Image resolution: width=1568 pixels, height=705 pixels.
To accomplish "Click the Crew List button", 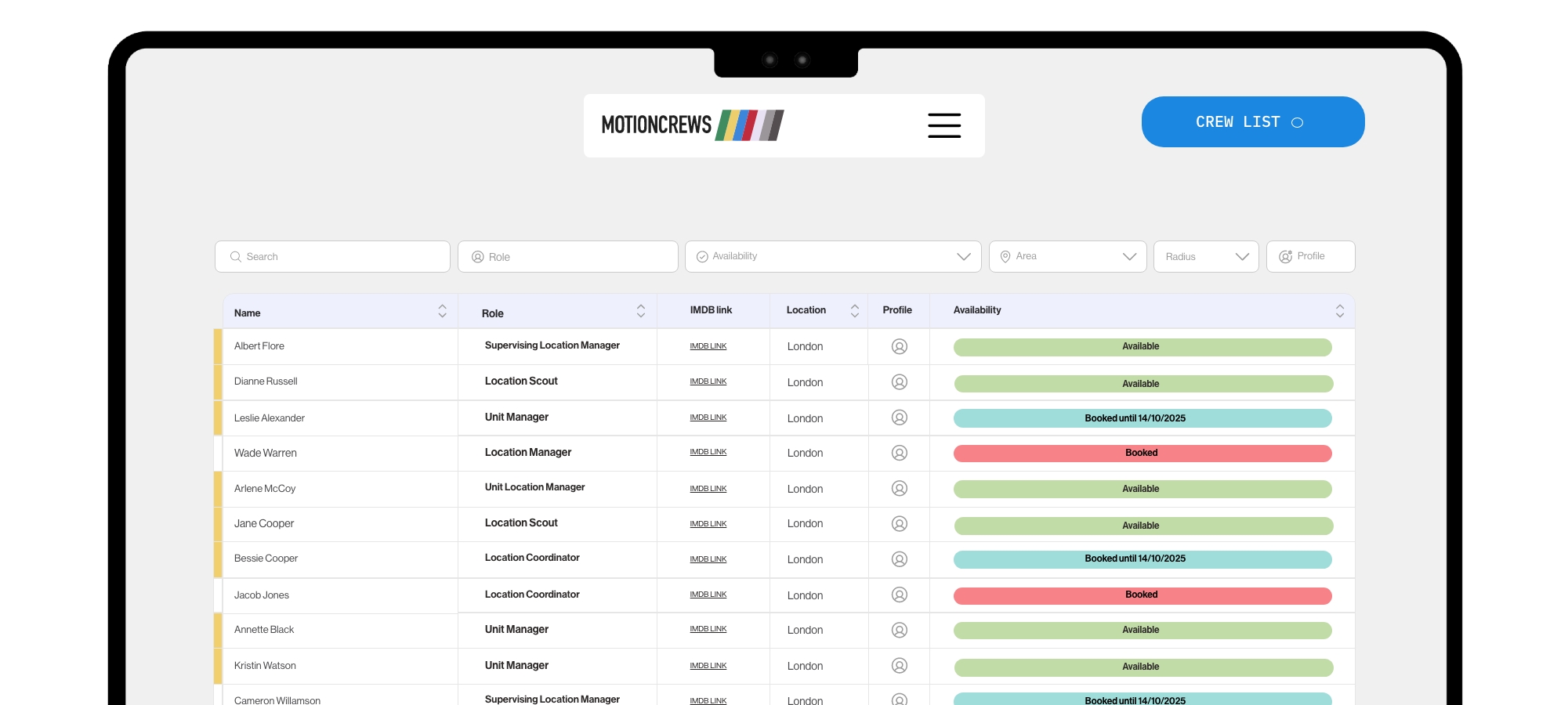I will click(x=1252, y=122).
